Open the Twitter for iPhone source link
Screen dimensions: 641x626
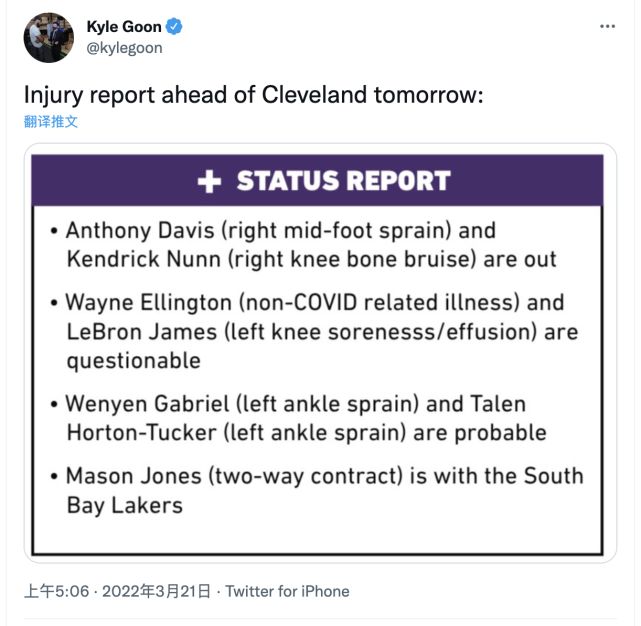288,591
